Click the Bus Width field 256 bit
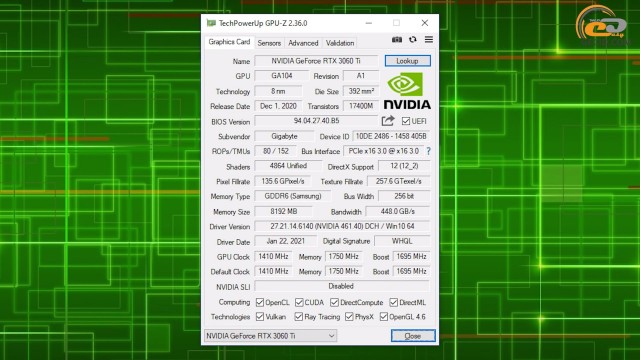The image size is (640, 360). pos(404,196)
